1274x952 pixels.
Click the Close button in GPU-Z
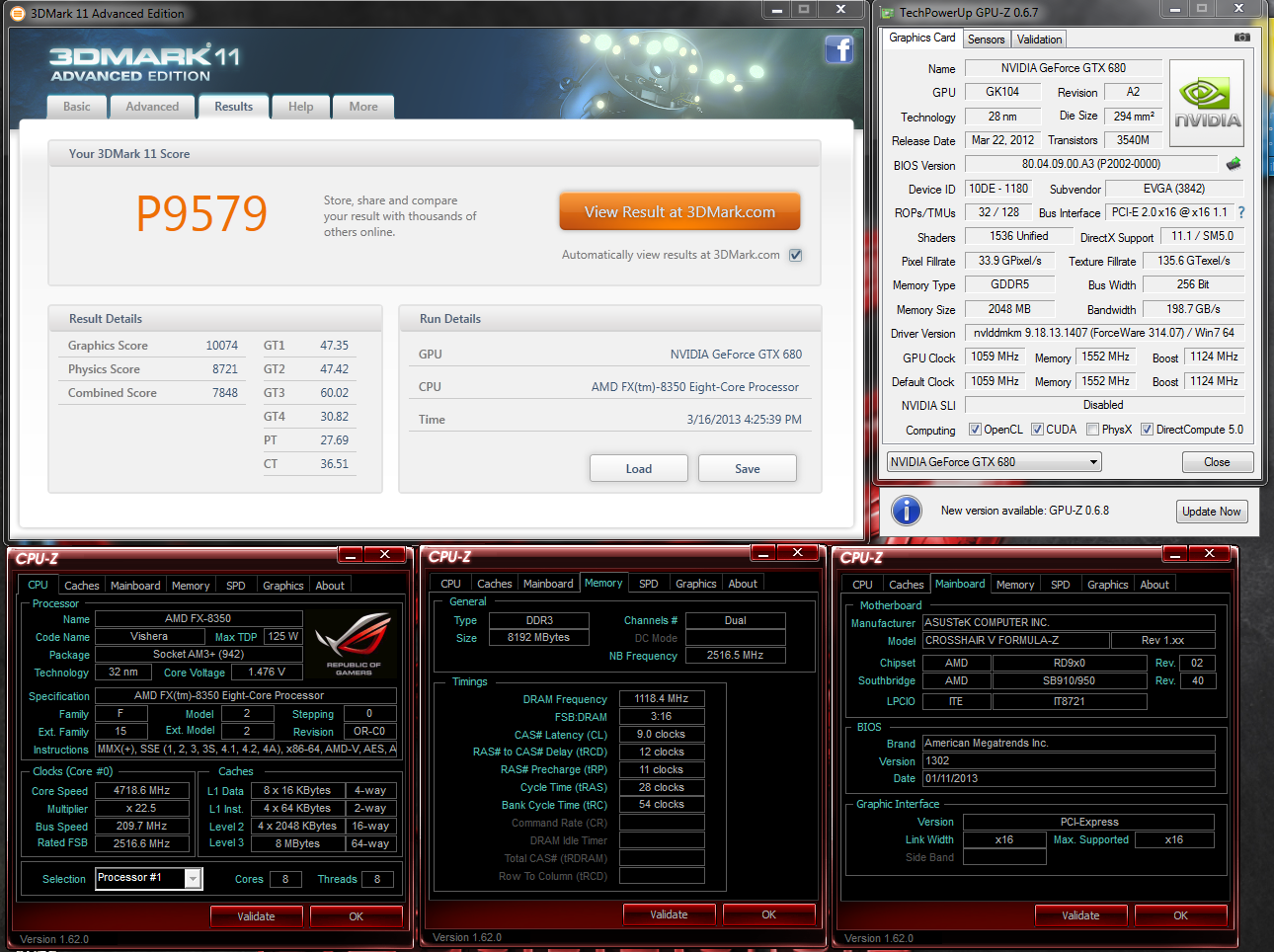[x=1217, y=462]
